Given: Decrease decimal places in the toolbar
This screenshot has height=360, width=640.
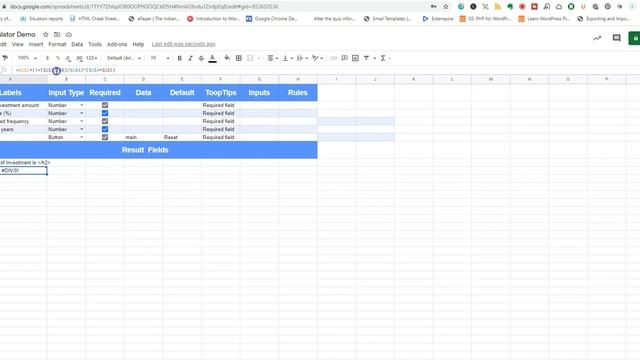Looking at the screenshot, I should (x=68, y=58).
